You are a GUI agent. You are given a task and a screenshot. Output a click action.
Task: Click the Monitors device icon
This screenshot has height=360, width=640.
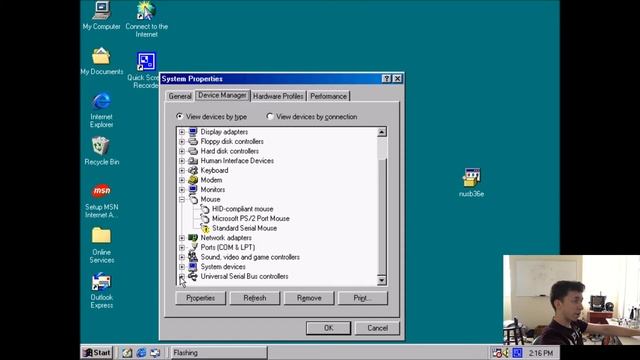(193, 189)
